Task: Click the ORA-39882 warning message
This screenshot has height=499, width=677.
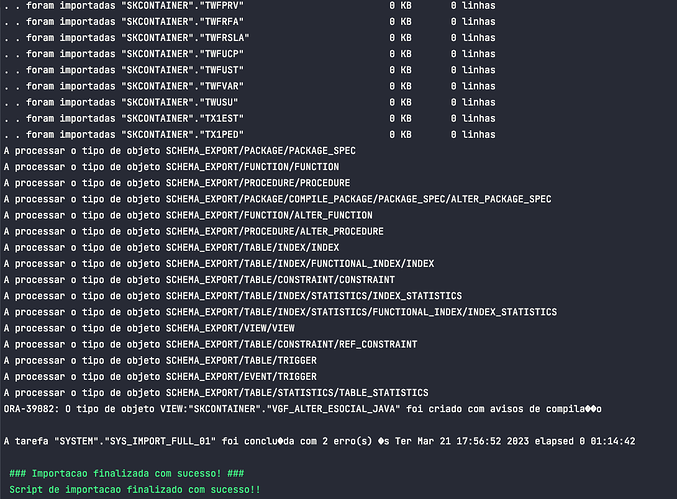Action: (x=302, y=409)
